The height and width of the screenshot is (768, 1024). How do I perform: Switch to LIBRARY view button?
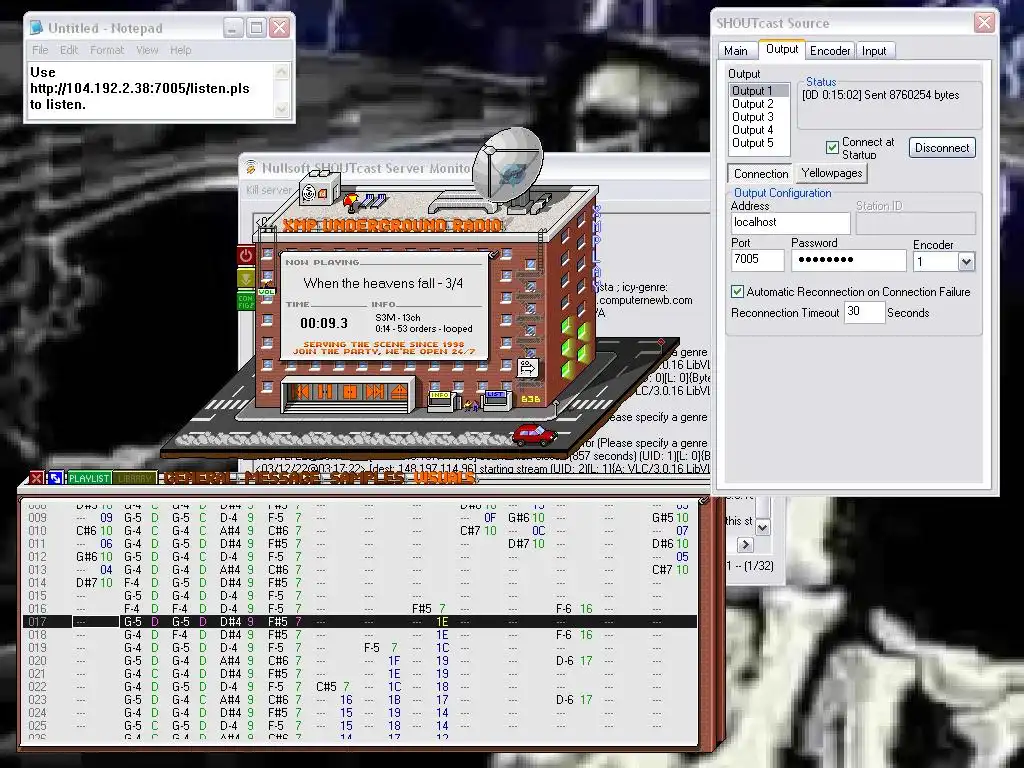135,478
